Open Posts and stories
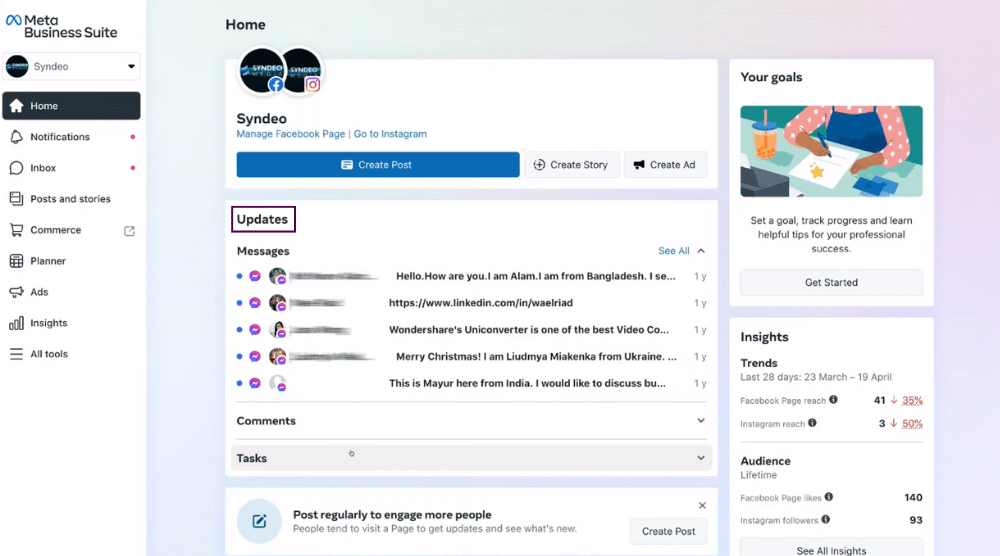 pos(71,199)
